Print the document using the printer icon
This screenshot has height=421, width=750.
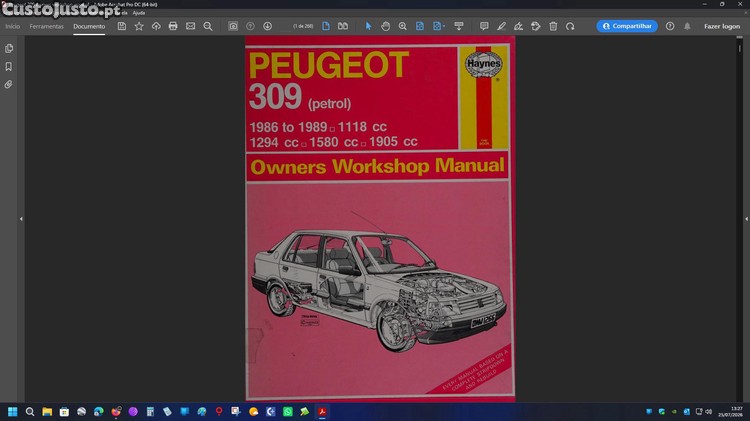pyautogui.click(x=173, y=26)
